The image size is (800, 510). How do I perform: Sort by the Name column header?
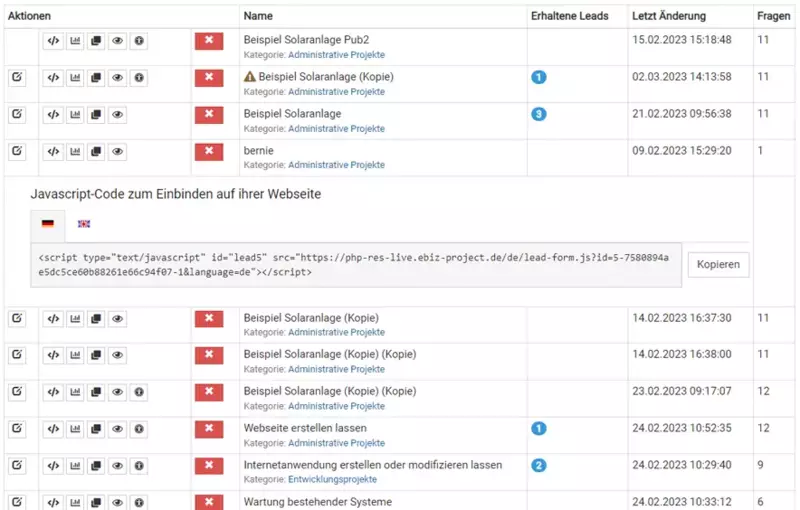pos(258,16)
